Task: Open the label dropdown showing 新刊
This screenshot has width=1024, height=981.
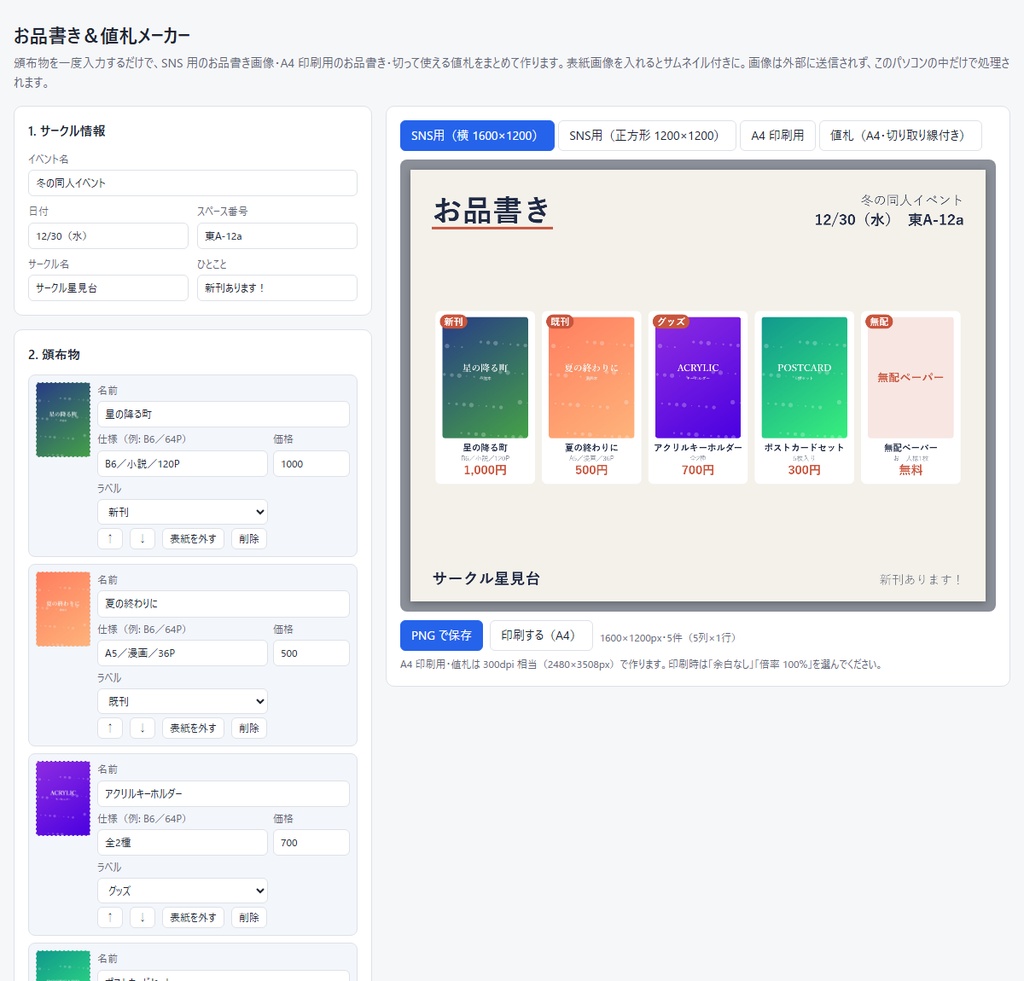Action: coord(182,512)
